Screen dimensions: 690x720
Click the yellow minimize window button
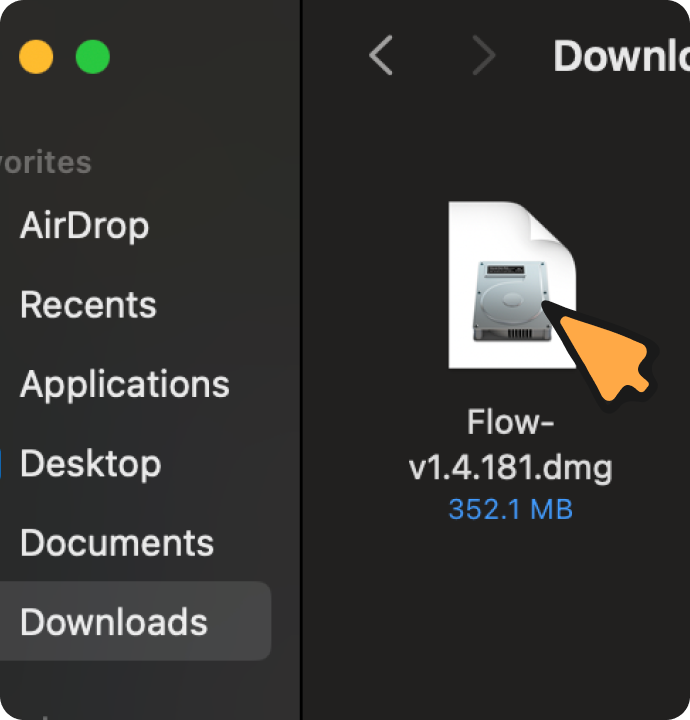(x=36, y=56)
